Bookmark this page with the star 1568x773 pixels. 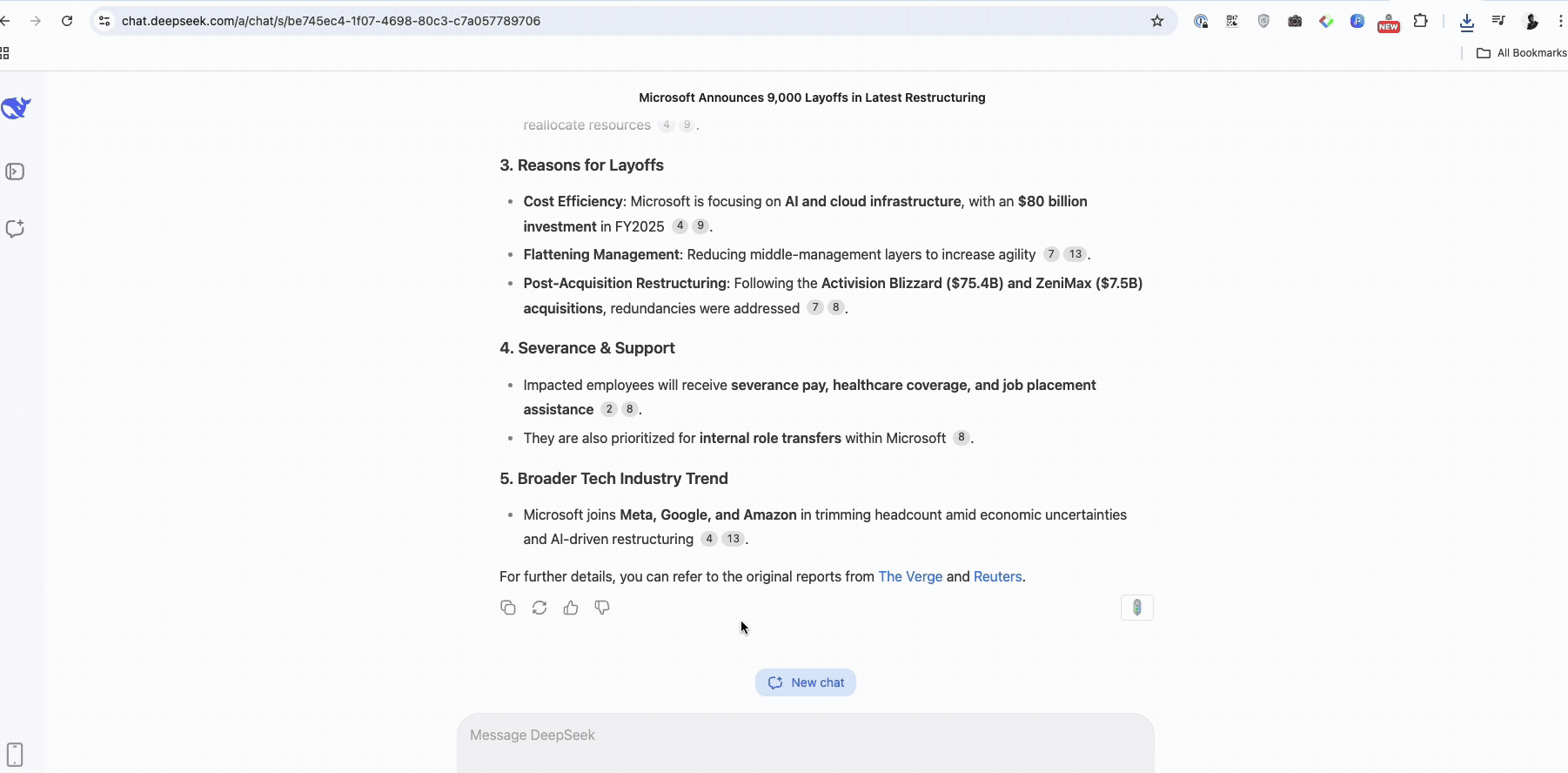point(1157,21)
